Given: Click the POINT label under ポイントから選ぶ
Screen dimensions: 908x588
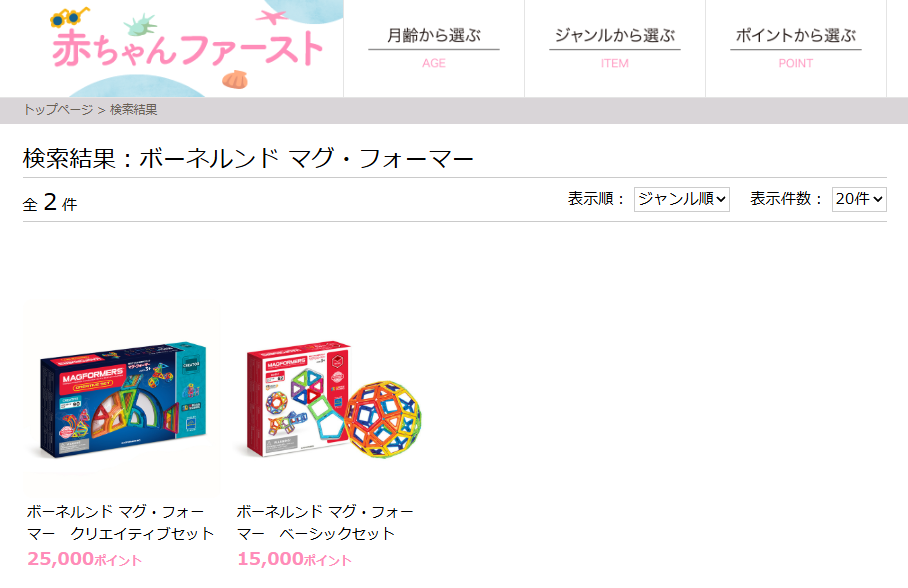Looking at the screenshot, I should point(796,63).
